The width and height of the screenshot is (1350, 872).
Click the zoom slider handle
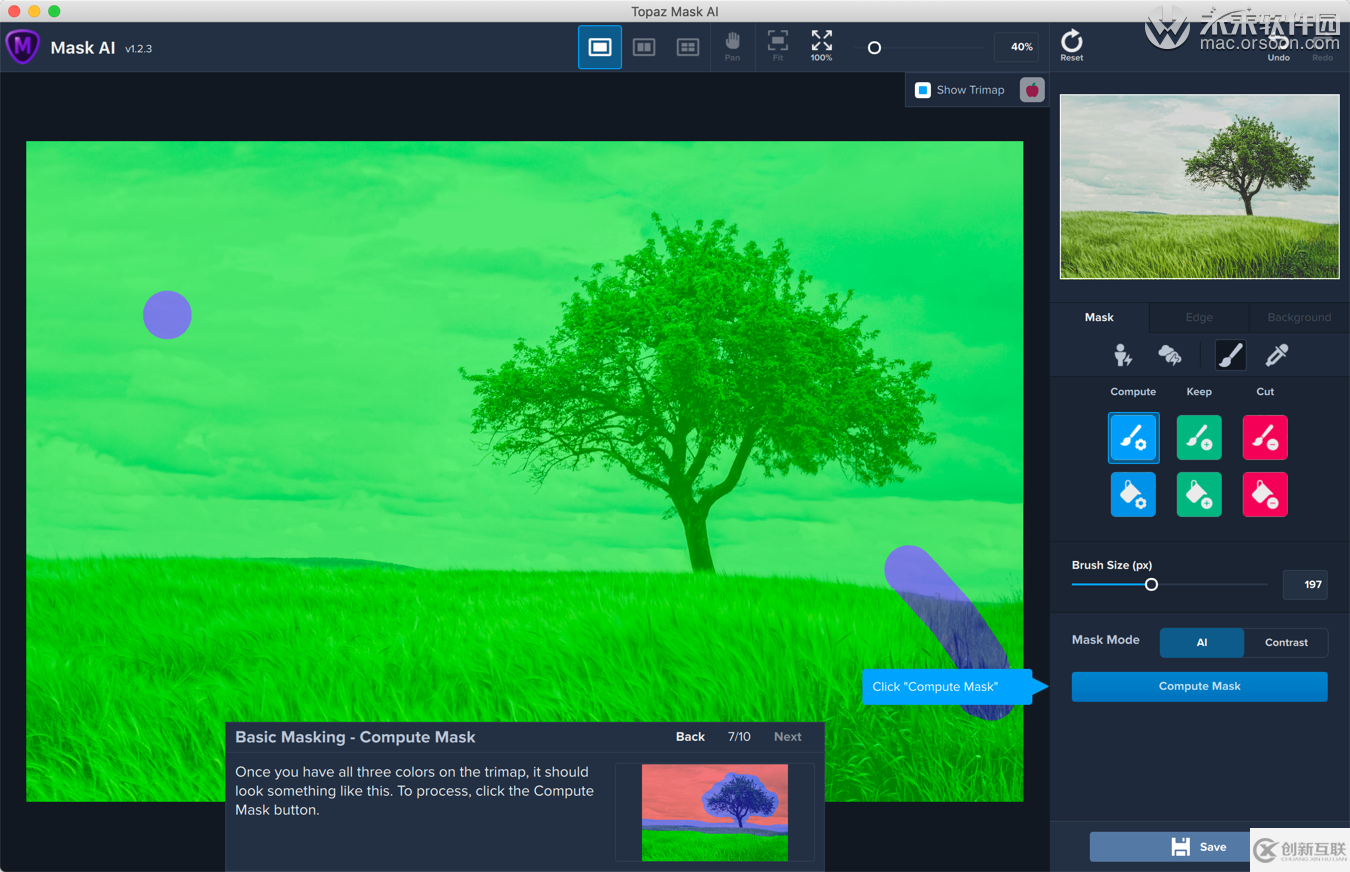click(x=874, y=47)
